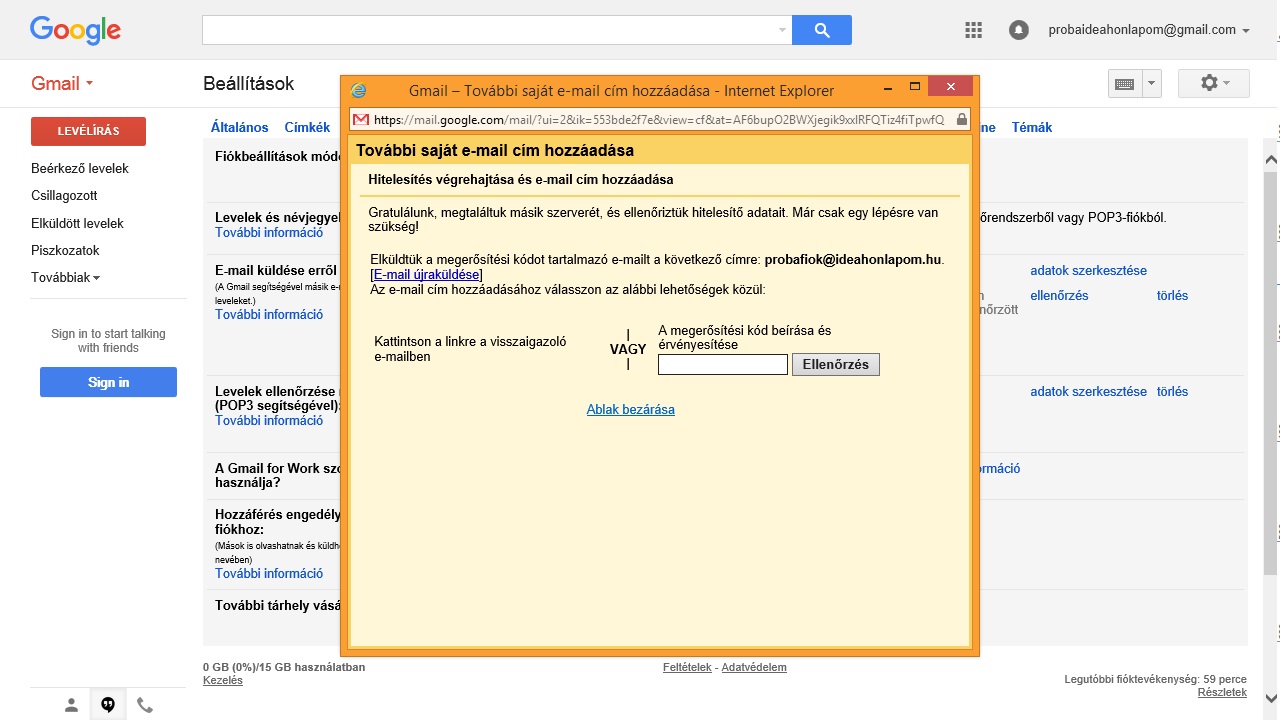Click the input tools keyboard icon

tap(1124, 84)
